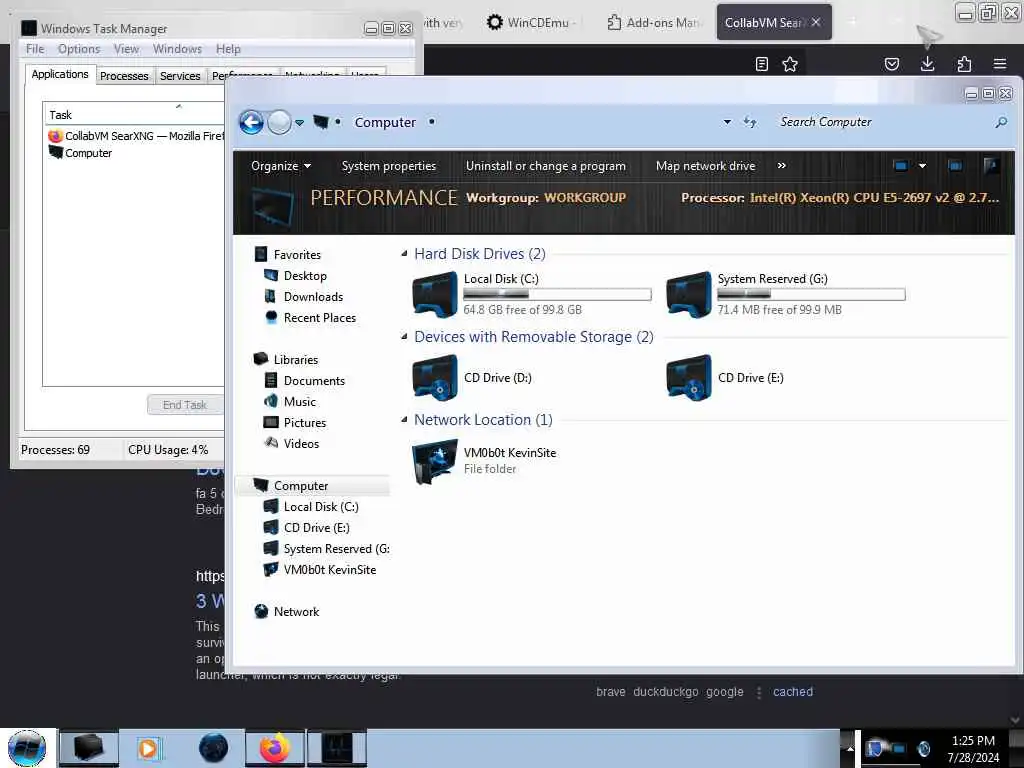Toggle the preview pane in Explorer

click(x=955, y=166)
